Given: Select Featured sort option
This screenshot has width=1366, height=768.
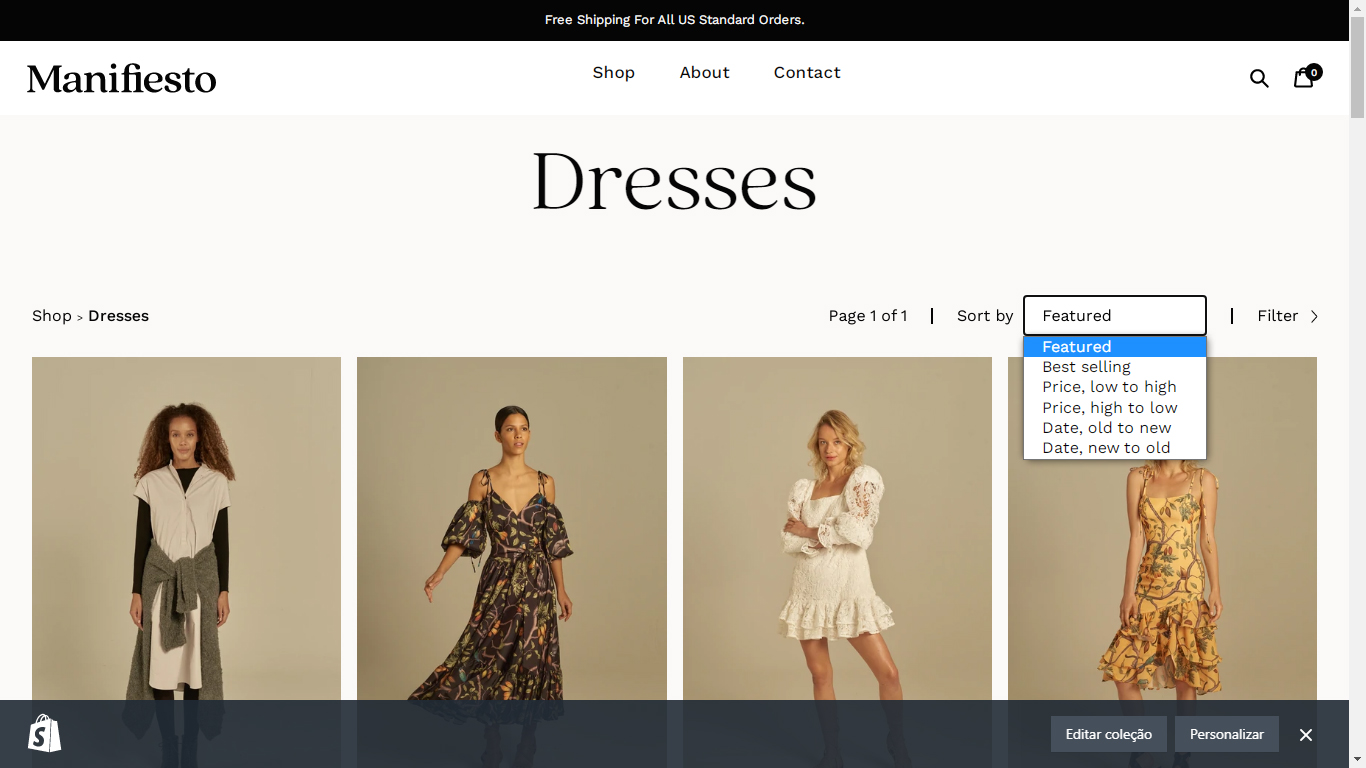Looking at the screenshot, I should [1114, 347].
